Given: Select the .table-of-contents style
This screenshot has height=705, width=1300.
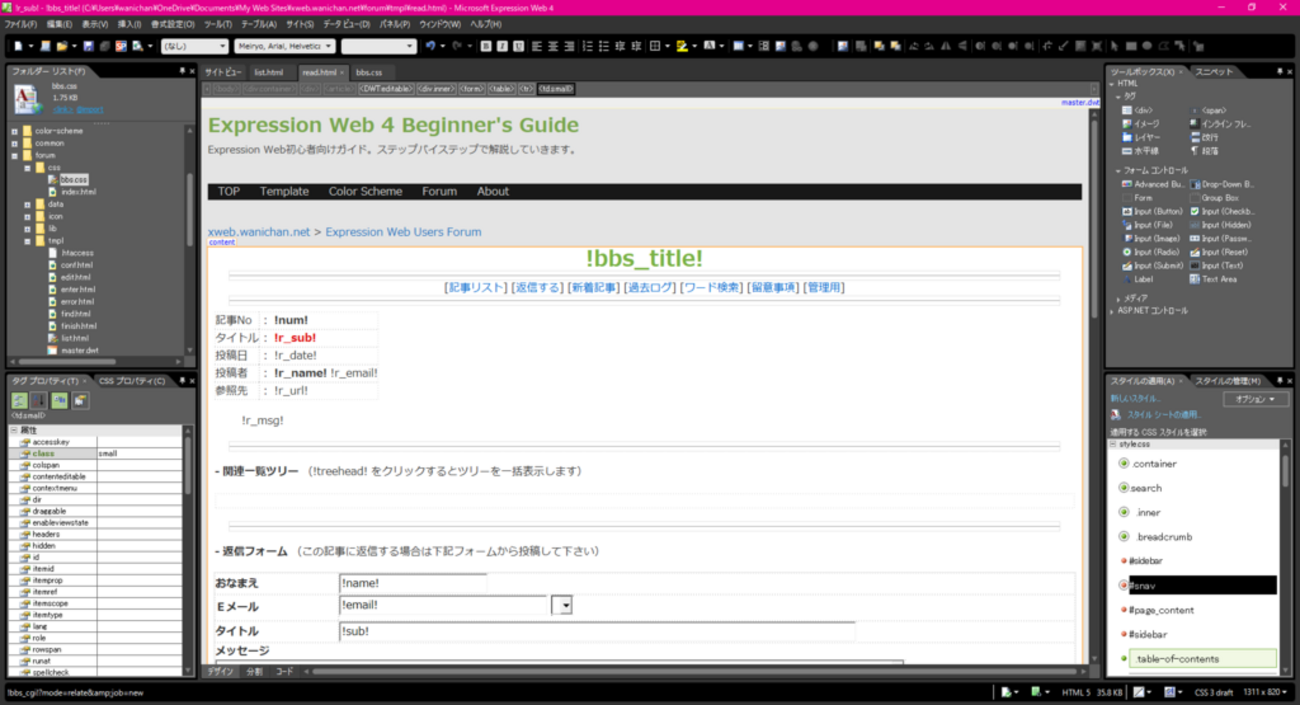Looking at the screenshot, I should pyautogui.click(x=1202, y=659).
